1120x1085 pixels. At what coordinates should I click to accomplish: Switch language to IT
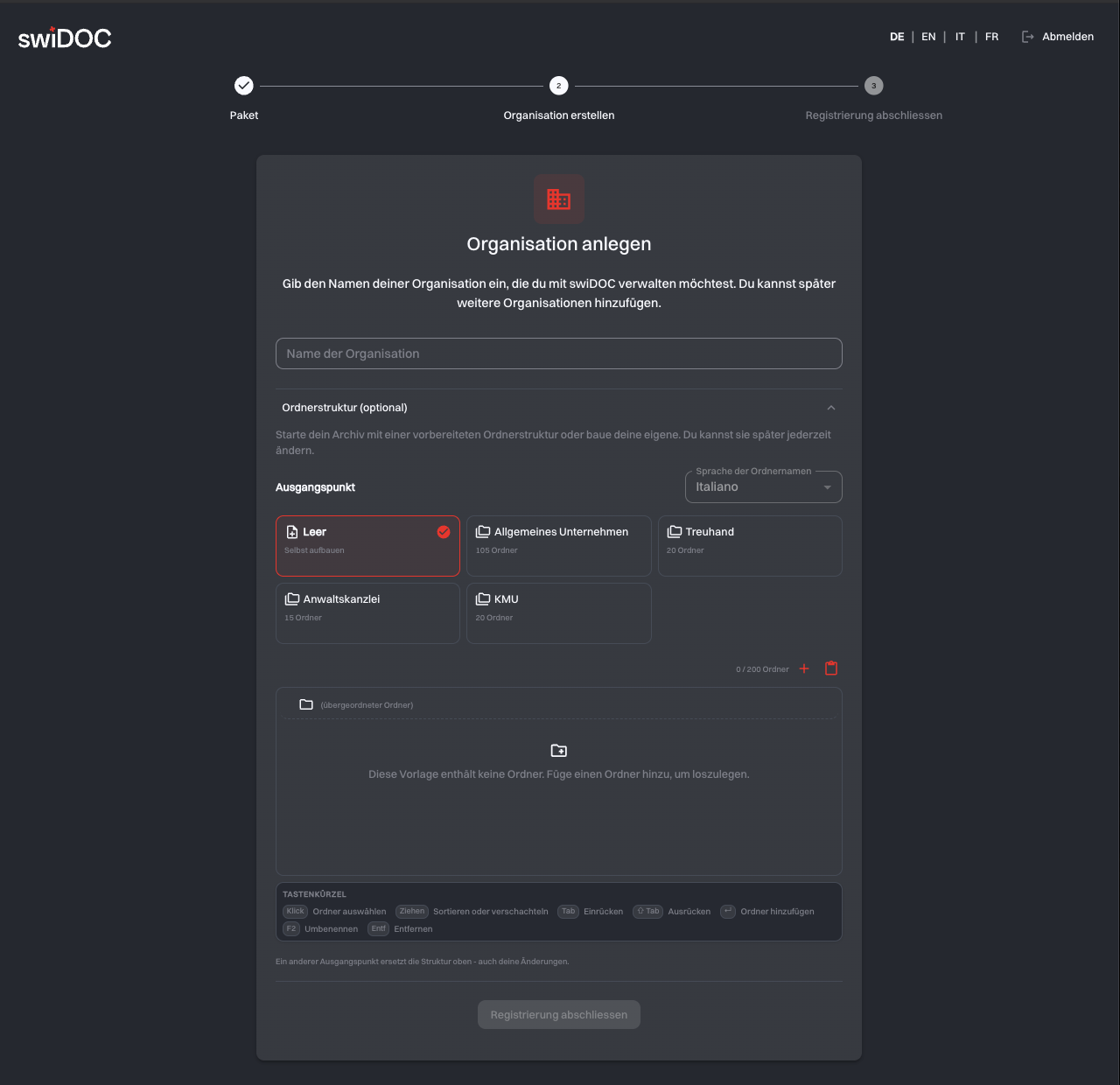(x=960, y=37)
